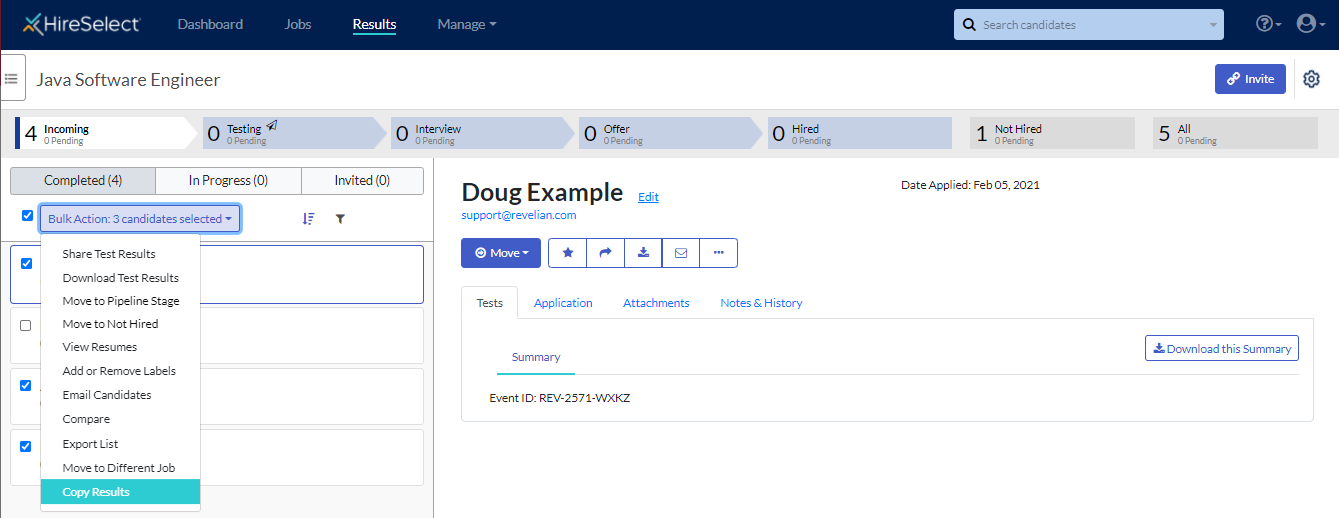Toggle the hamburger sidebar menu
The image size is (1339, 518).
click(12, 78)
